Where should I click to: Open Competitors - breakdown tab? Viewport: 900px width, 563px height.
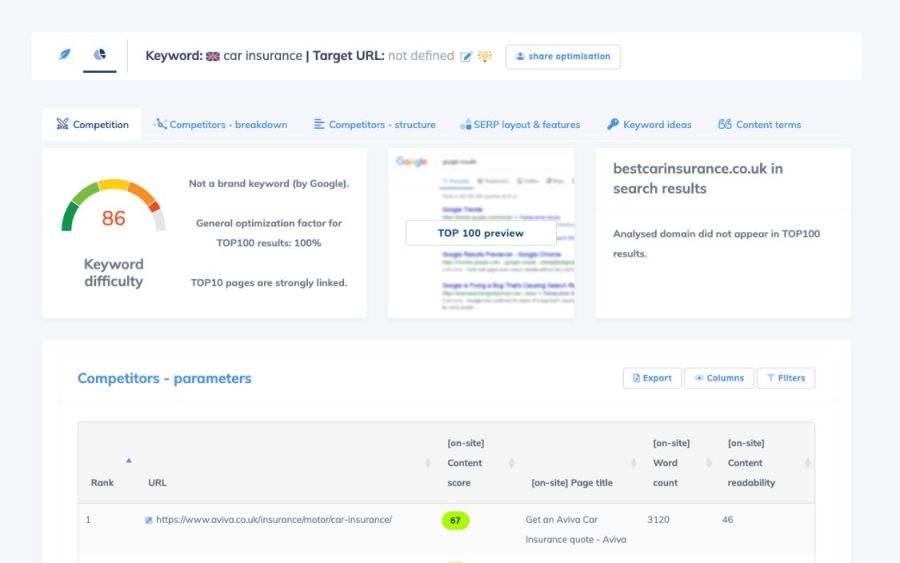tap(220, 125)
